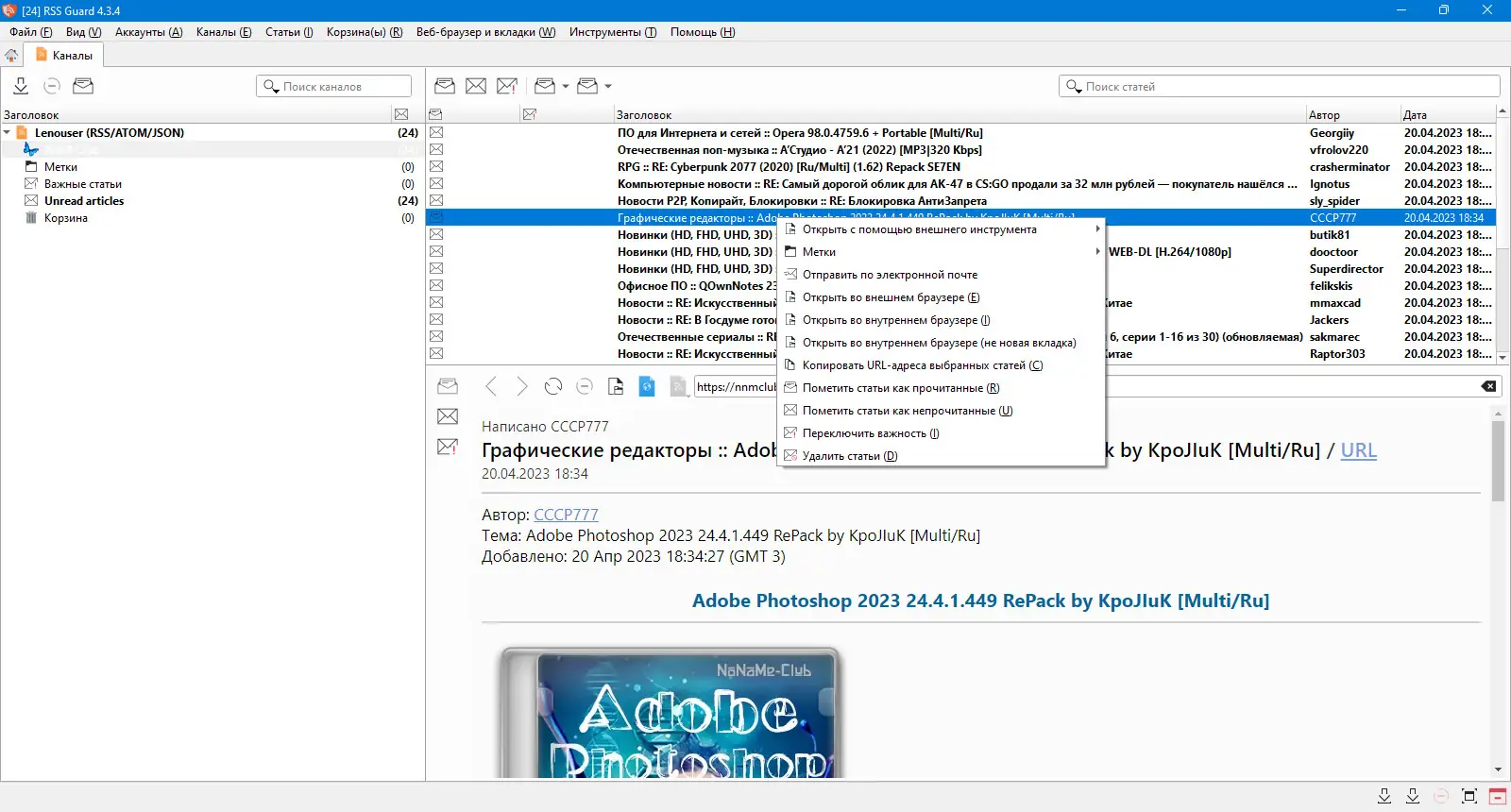Select the Unread articles tree item
This screenshot has width=1511, height=812.
(84, 201)
